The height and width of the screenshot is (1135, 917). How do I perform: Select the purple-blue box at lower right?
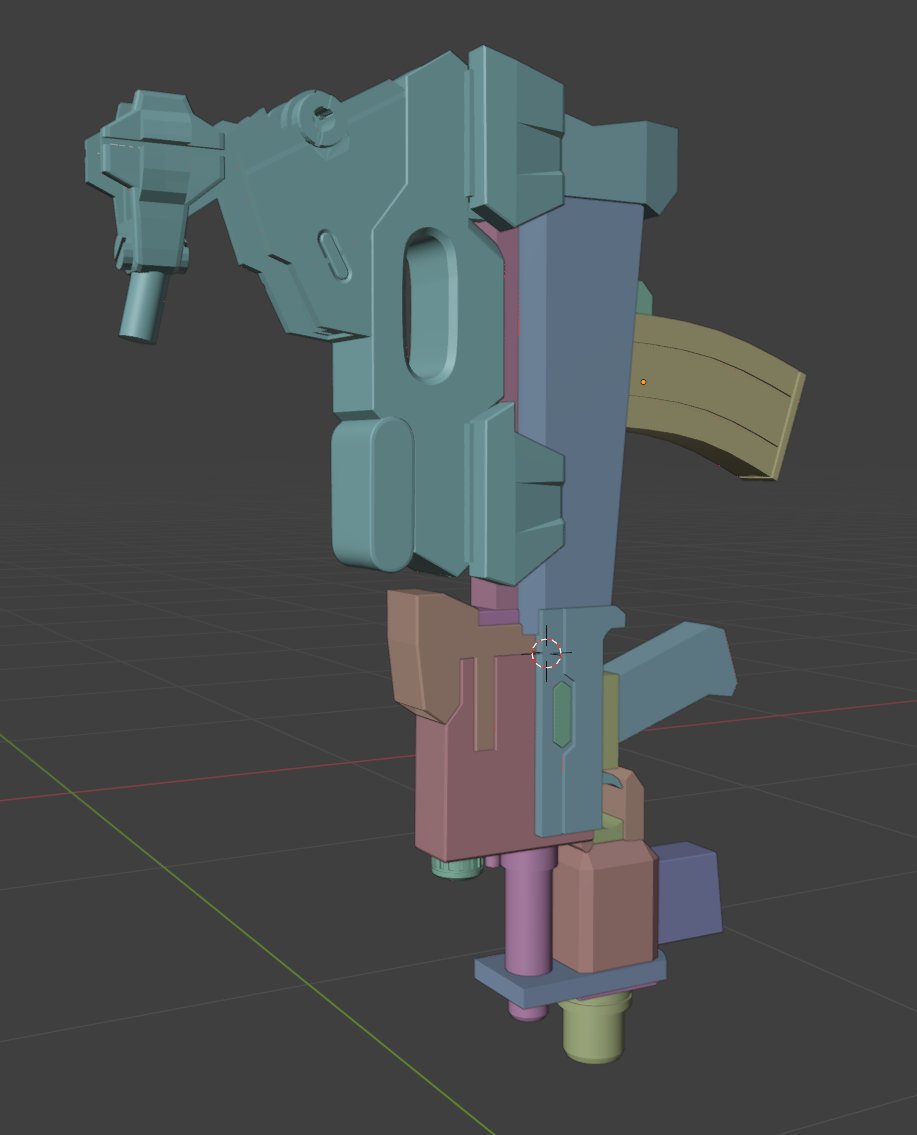click(x=689, y=894)
